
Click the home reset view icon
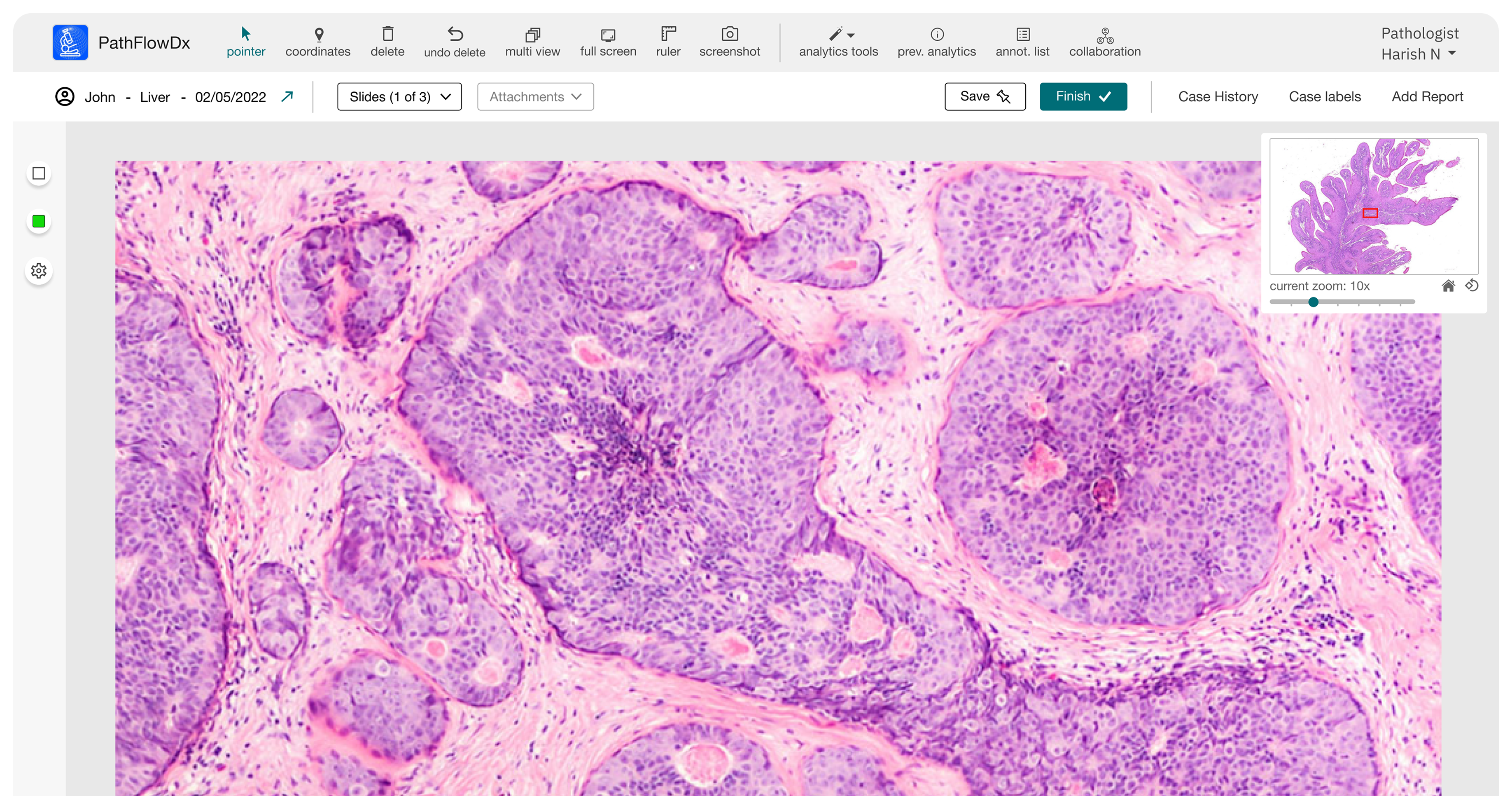coord(1448,286)
